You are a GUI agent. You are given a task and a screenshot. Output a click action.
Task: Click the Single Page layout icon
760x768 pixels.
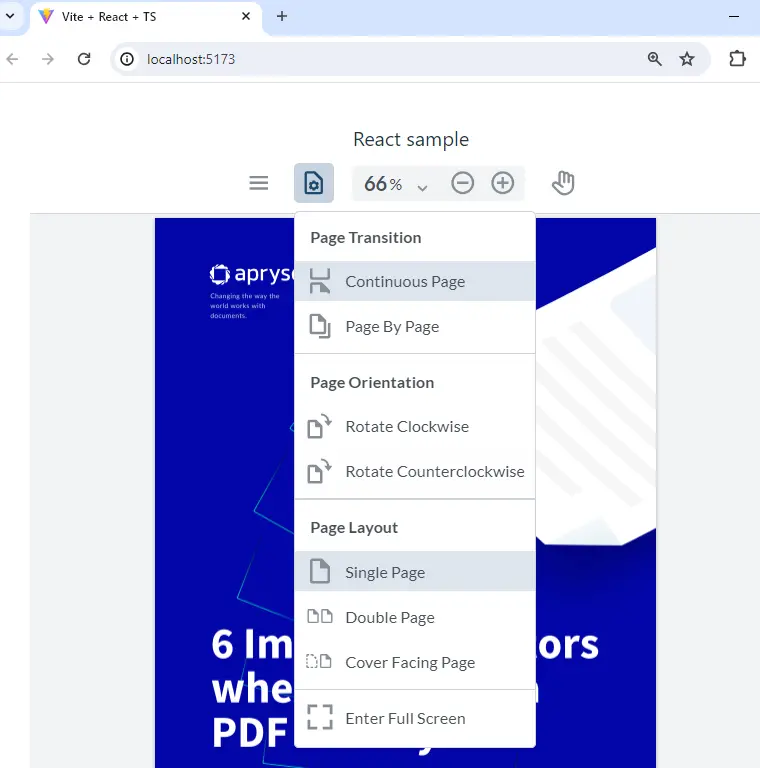(x=320, y=571)
